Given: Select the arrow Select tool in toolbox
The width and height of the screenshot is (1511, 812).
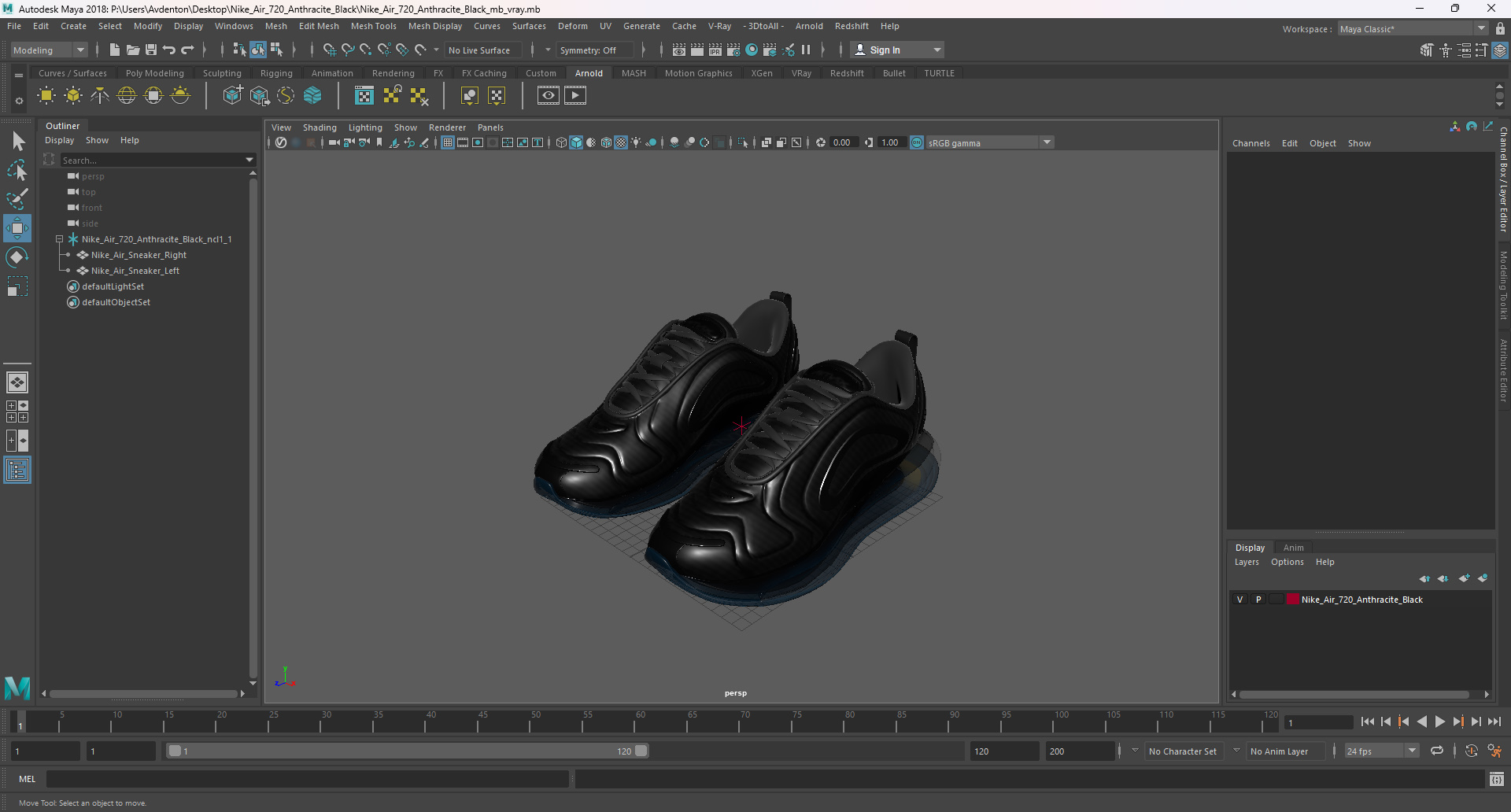Looking at the screenshot, I should click(x=17, y=142).
